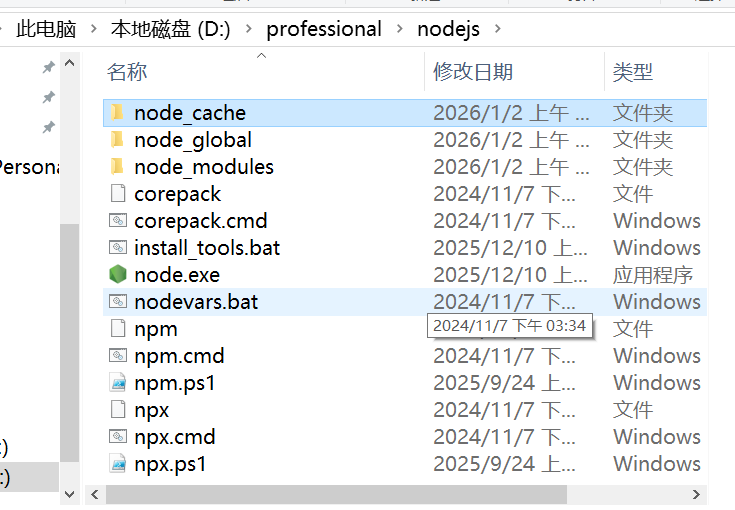The width and height of the screenshot is (735, 510).
Task: Click the green node.exe hexagon icon
Action: coord(118,274)
